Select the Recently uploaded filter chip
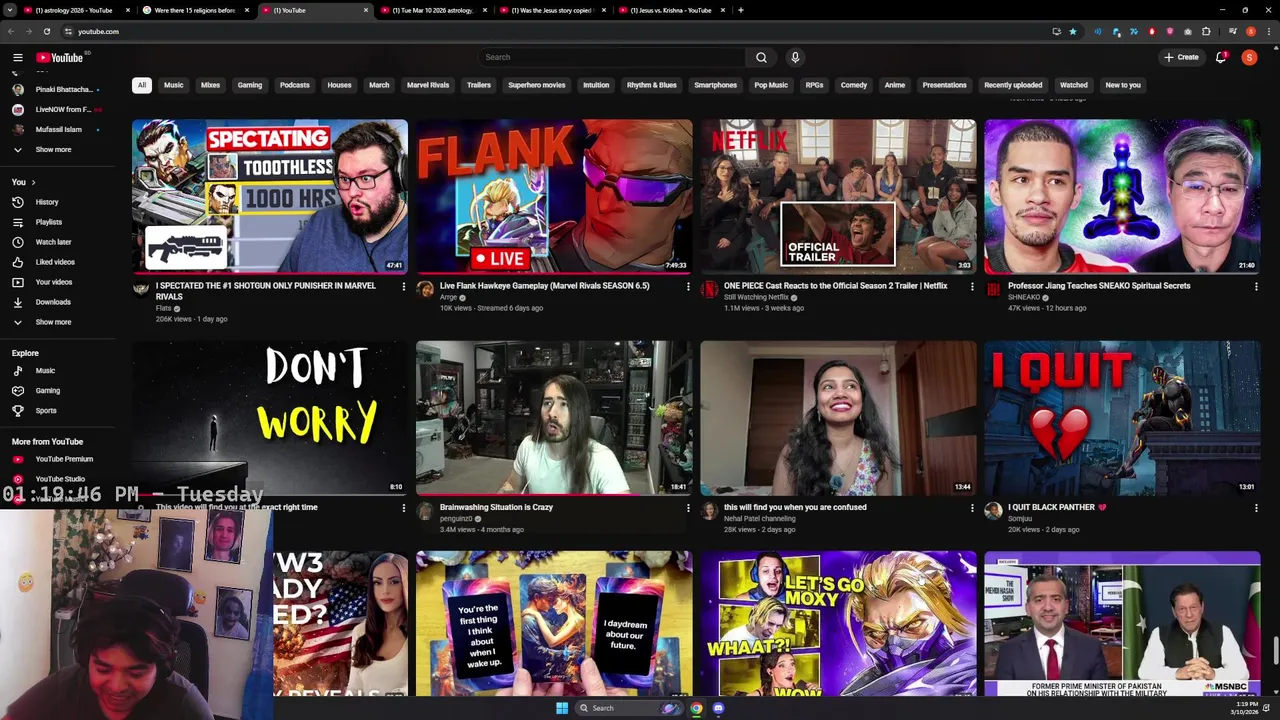 [1013, 85]
